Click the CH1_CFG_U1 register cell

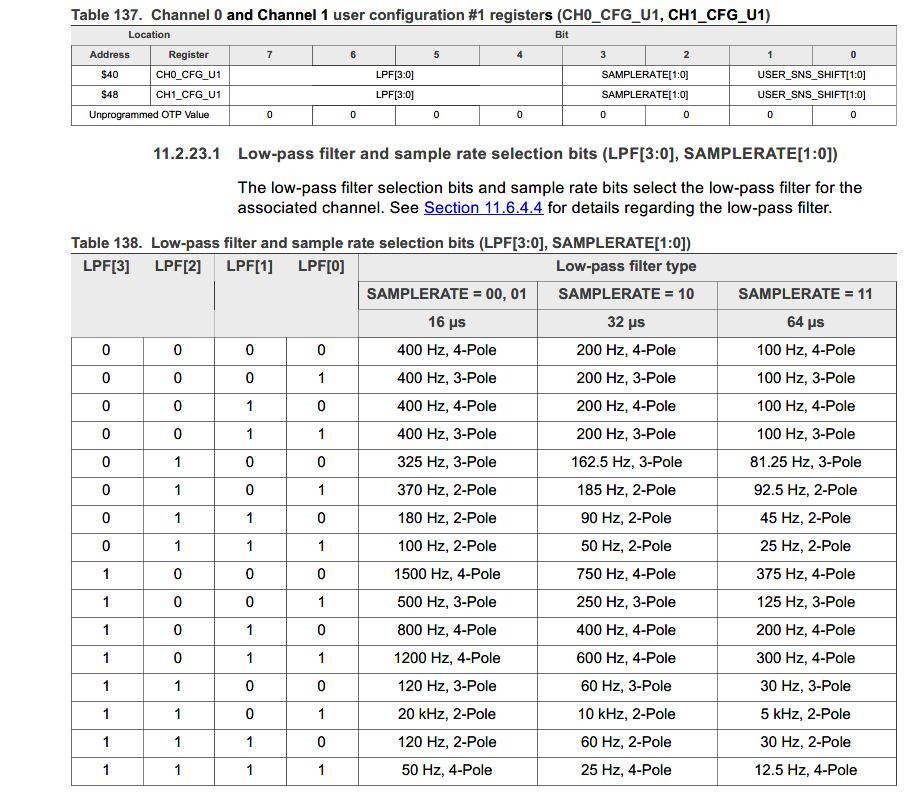tap(189, 95)
